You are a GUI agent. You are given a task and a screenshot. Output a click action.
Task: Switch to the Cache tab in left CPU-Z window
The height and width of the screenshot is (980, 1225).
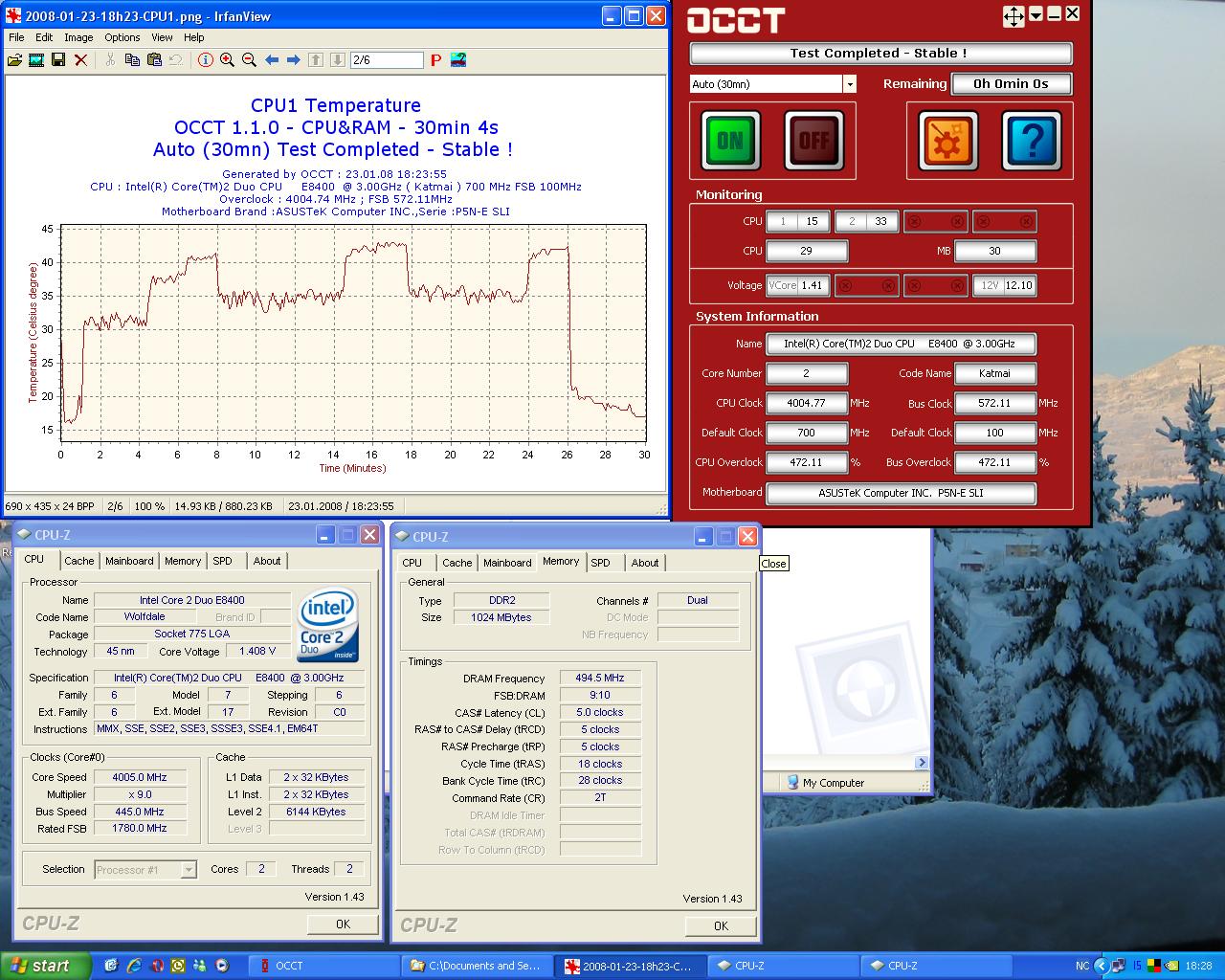point(79,561)
